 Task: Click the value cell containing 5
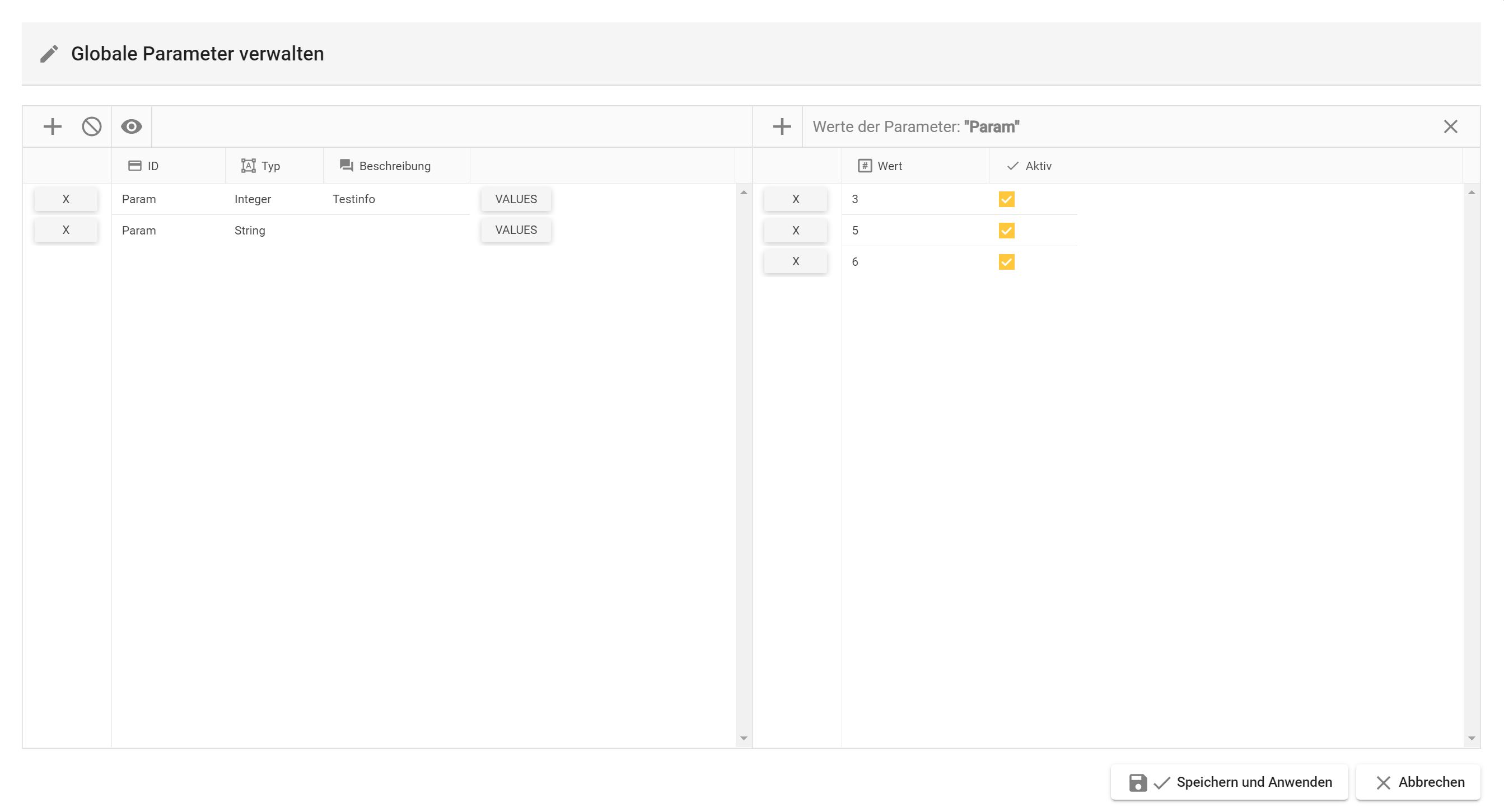click(915, 231)
